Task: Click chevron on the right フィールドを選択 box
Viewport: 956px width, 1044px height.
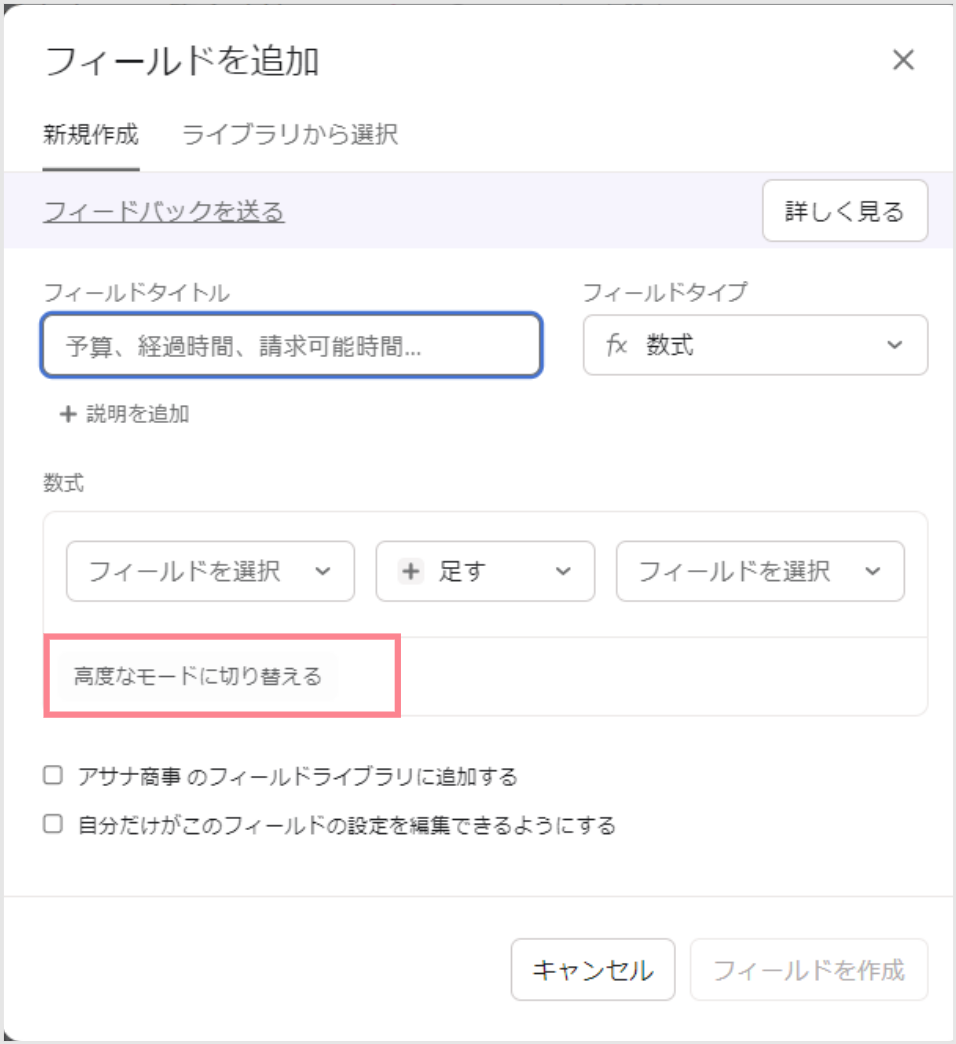Action: click(x=873, y=571)
